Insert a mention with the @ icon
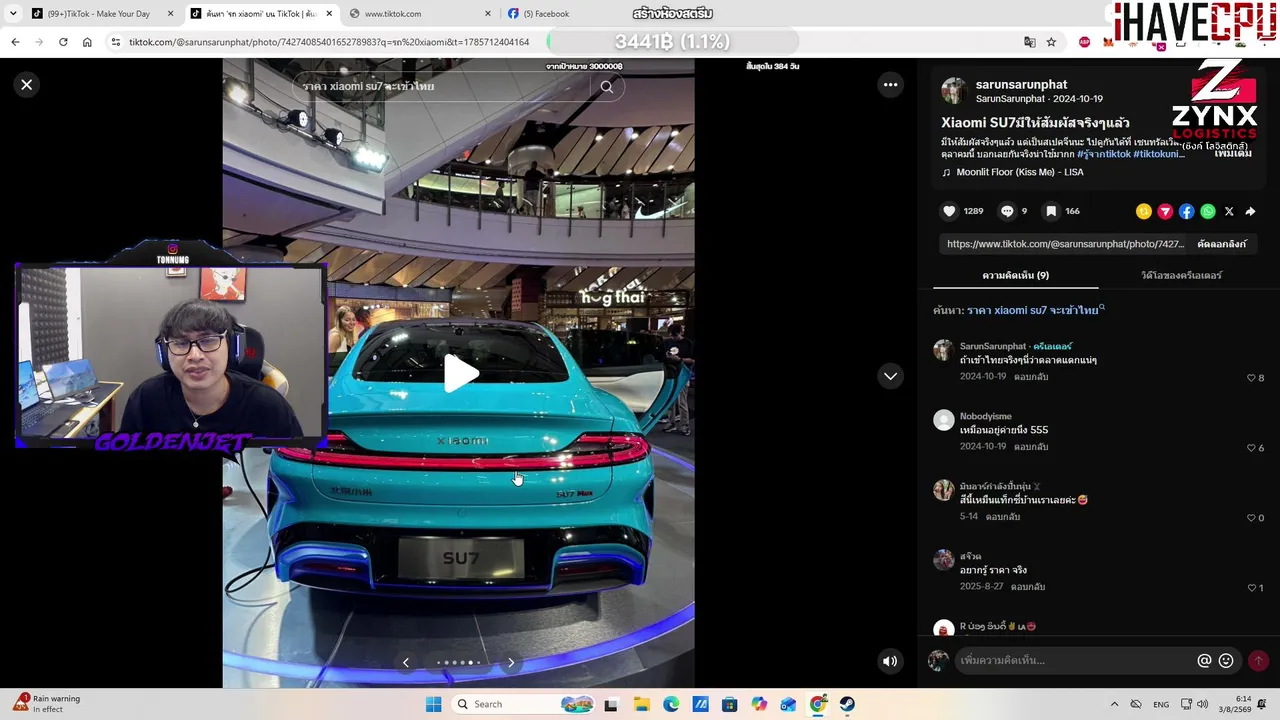 pyautogui.click(x=1204, y=661)
